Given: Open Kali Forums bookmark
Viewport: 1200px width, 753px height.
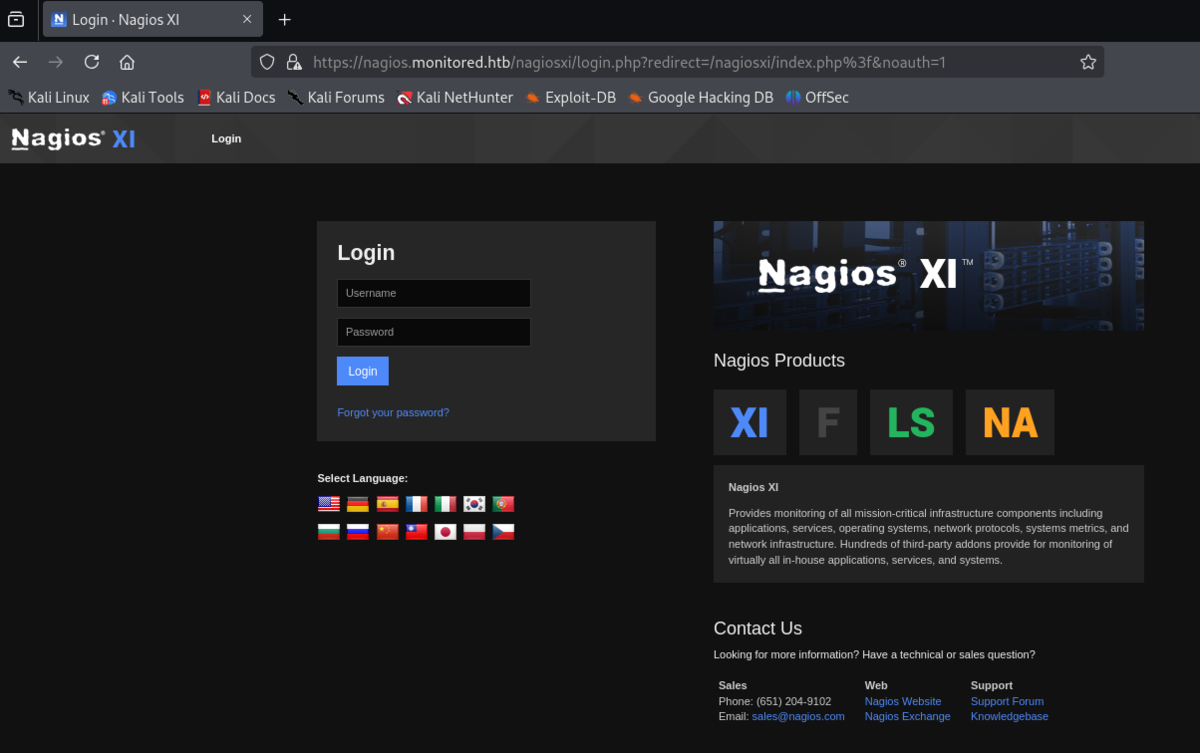Looking at the screenshot, I should coord(336,97).
